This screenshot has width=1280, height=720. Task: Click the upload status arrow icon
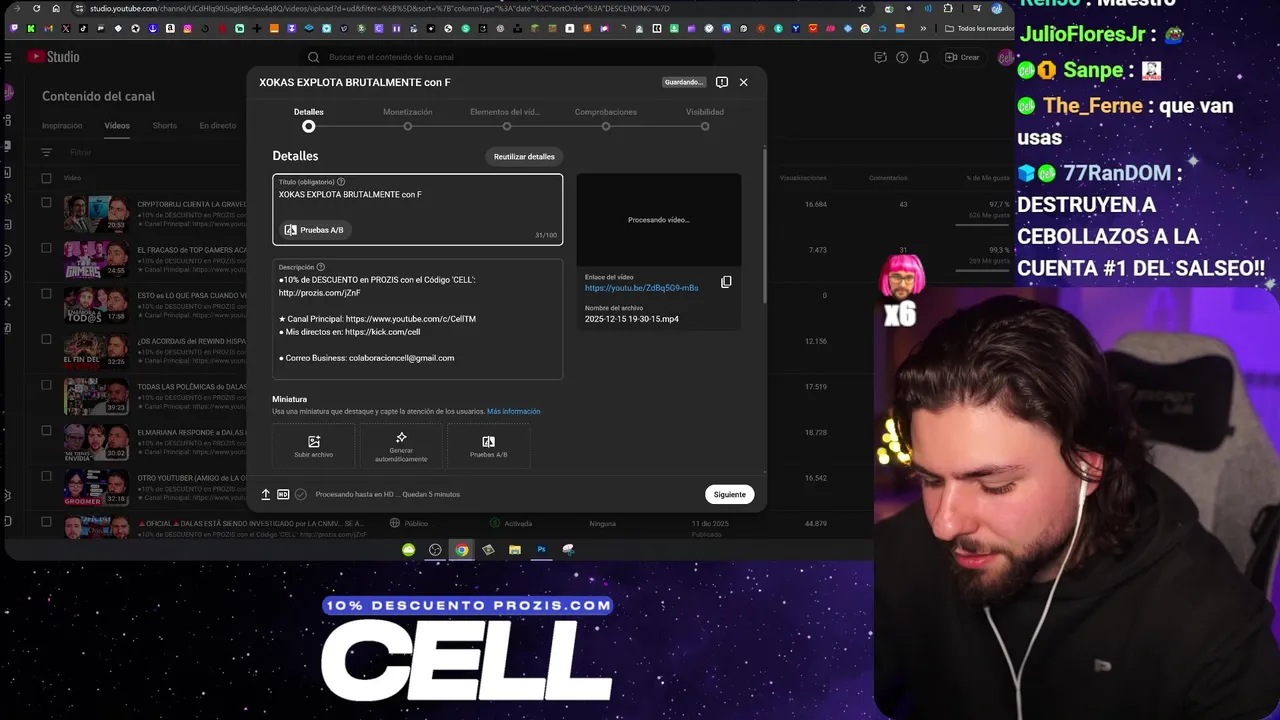266,494
